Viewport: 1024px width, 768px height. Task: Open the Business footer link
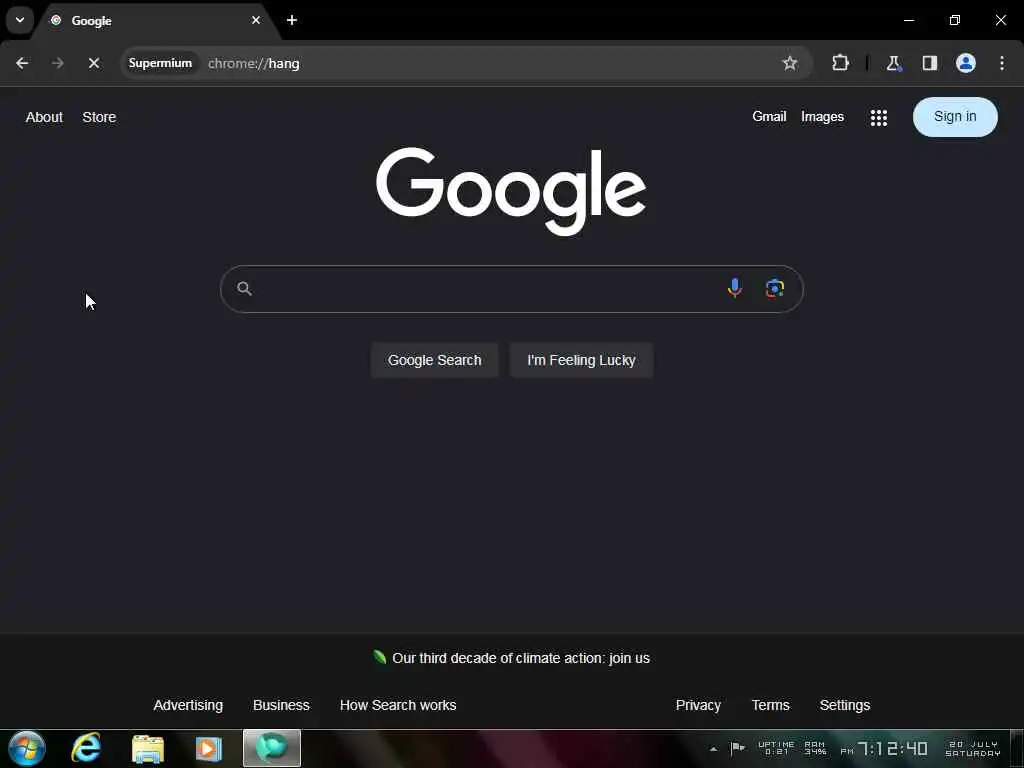(x=281, y=705)
